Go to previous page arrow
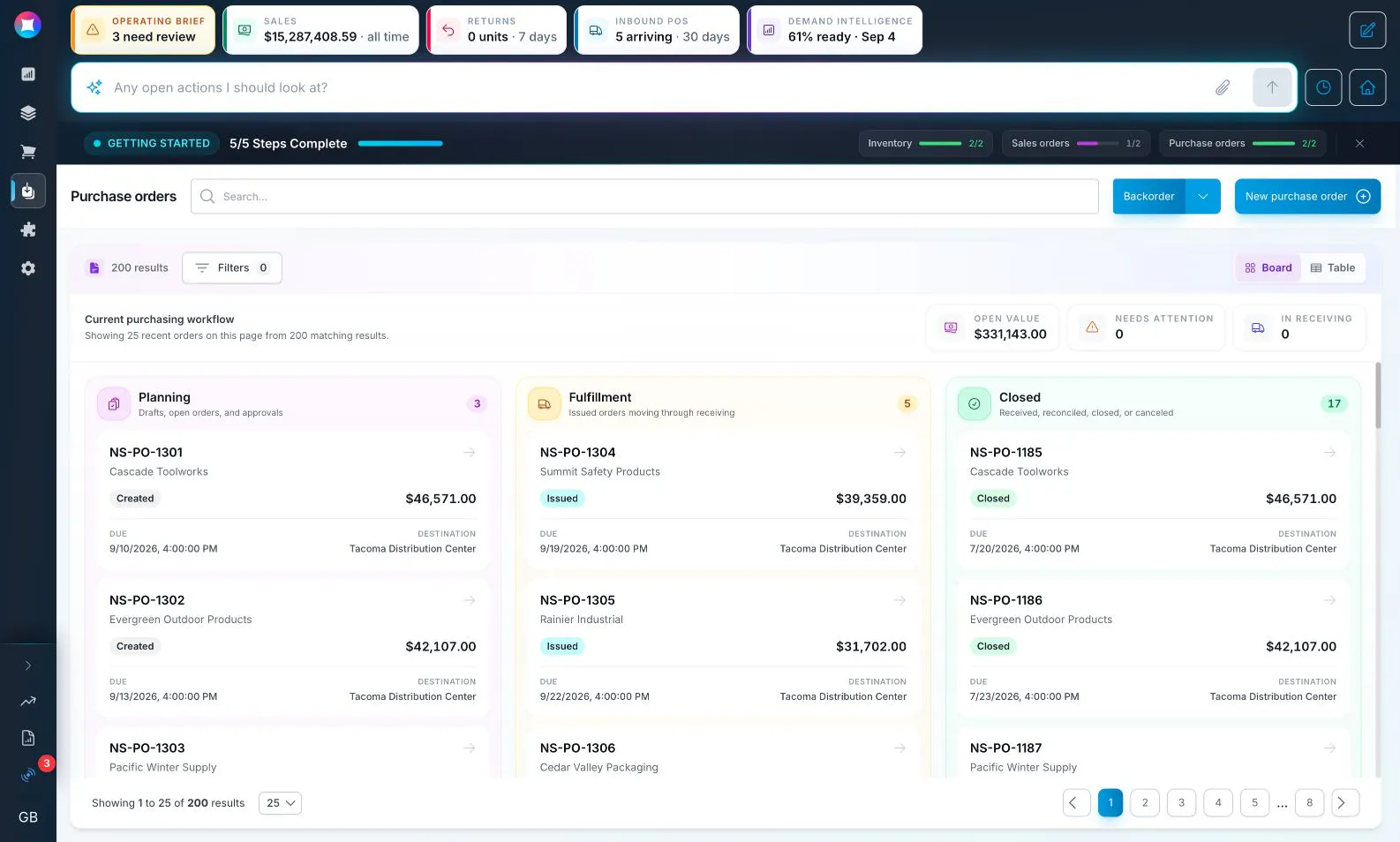Image resolution: width=1400 pixels, height=842 pixels. tap(1077, 802)
